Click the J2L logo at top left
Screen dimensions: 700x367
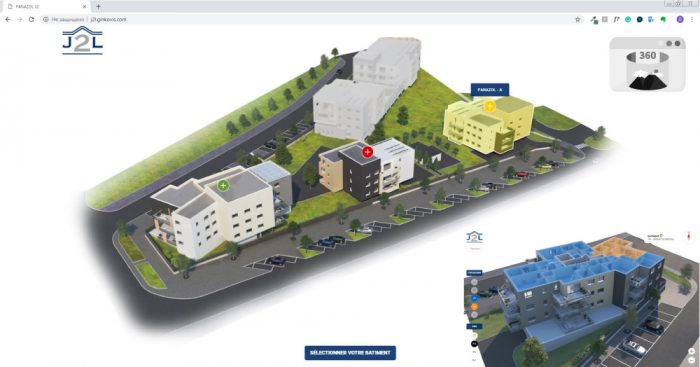pos(83,41)
